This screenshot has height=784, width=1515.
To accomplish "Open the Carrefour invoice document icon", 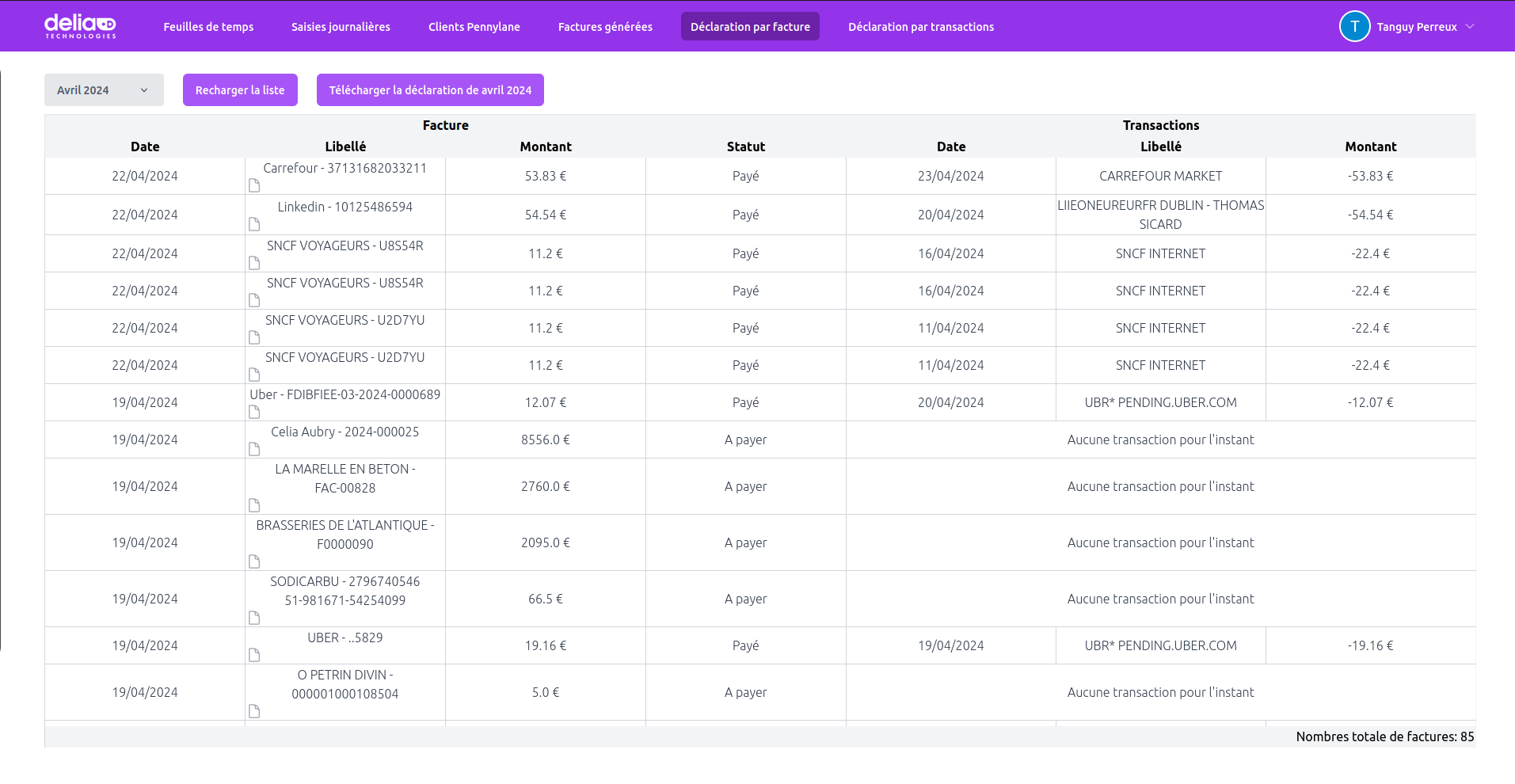I will tap(254, 185).
